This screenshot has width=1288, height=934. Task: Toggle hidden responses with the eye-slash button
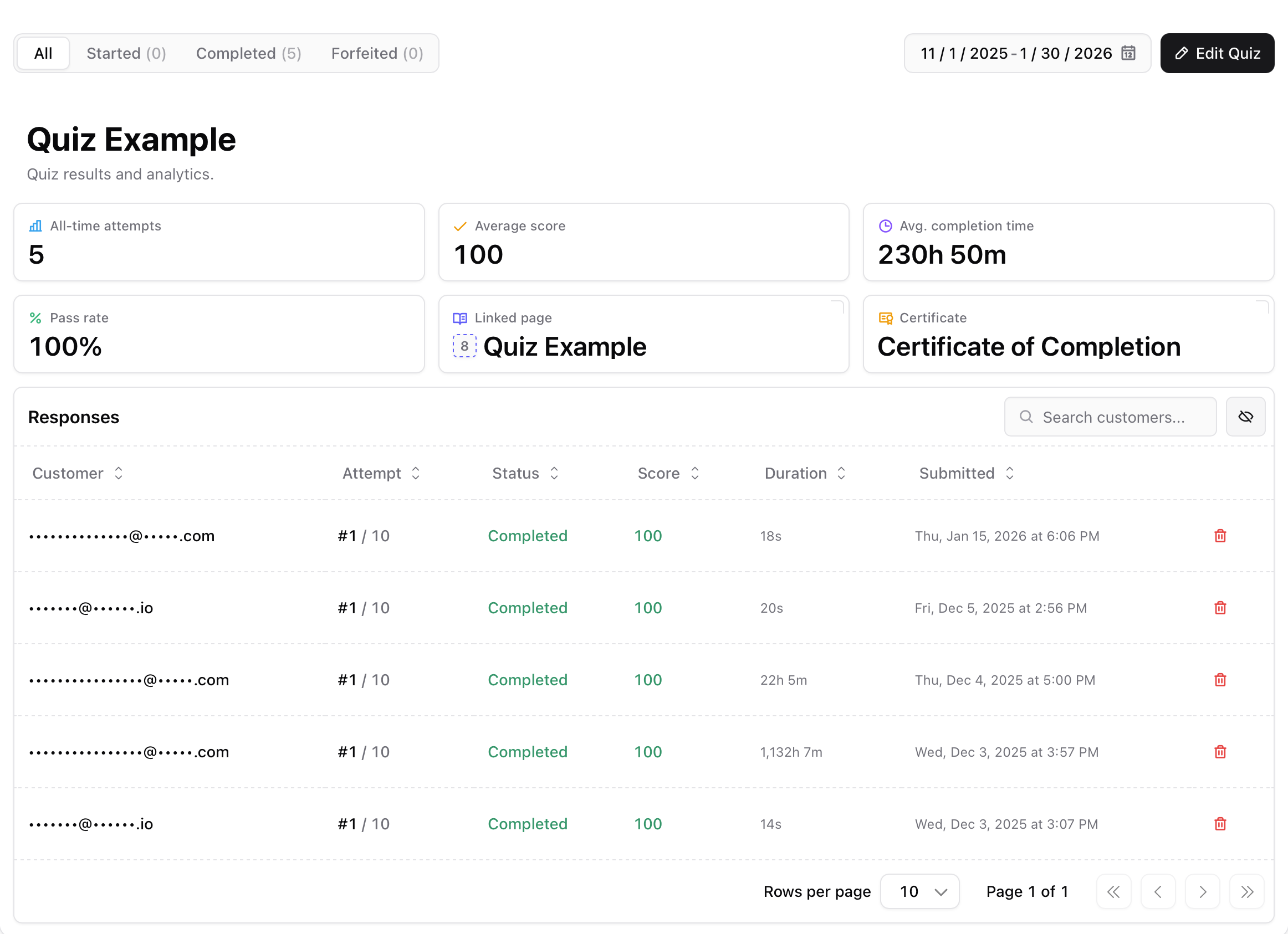[x=1245, y=417]
